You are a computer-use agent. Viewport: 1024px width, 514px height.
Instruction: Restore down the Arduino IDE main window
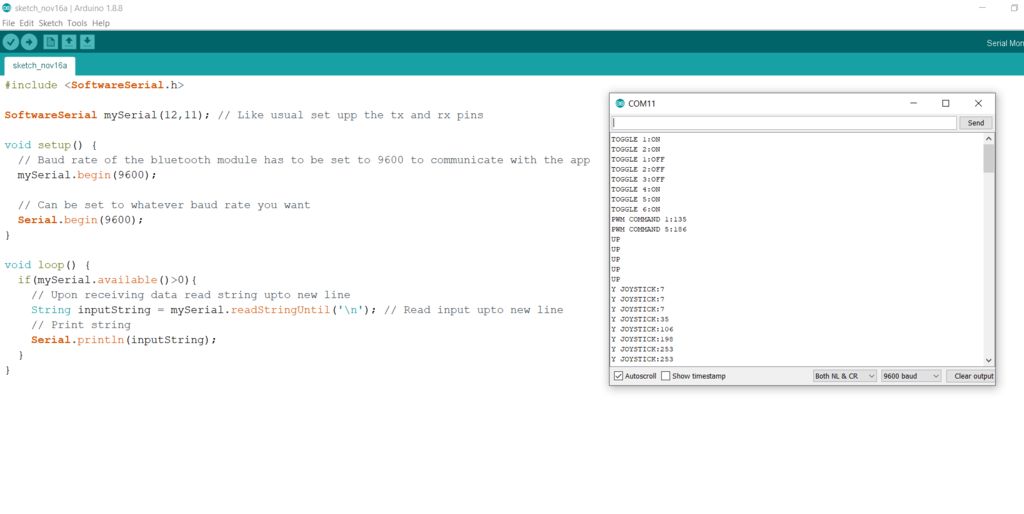pyautogui.click(x=1014, y=8)
